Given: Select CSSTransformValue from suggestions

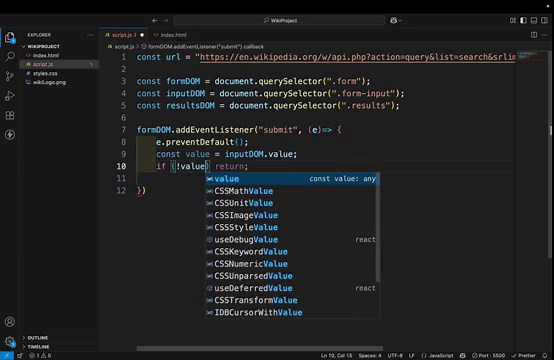Looking at the screenshot, I should 292,300.
